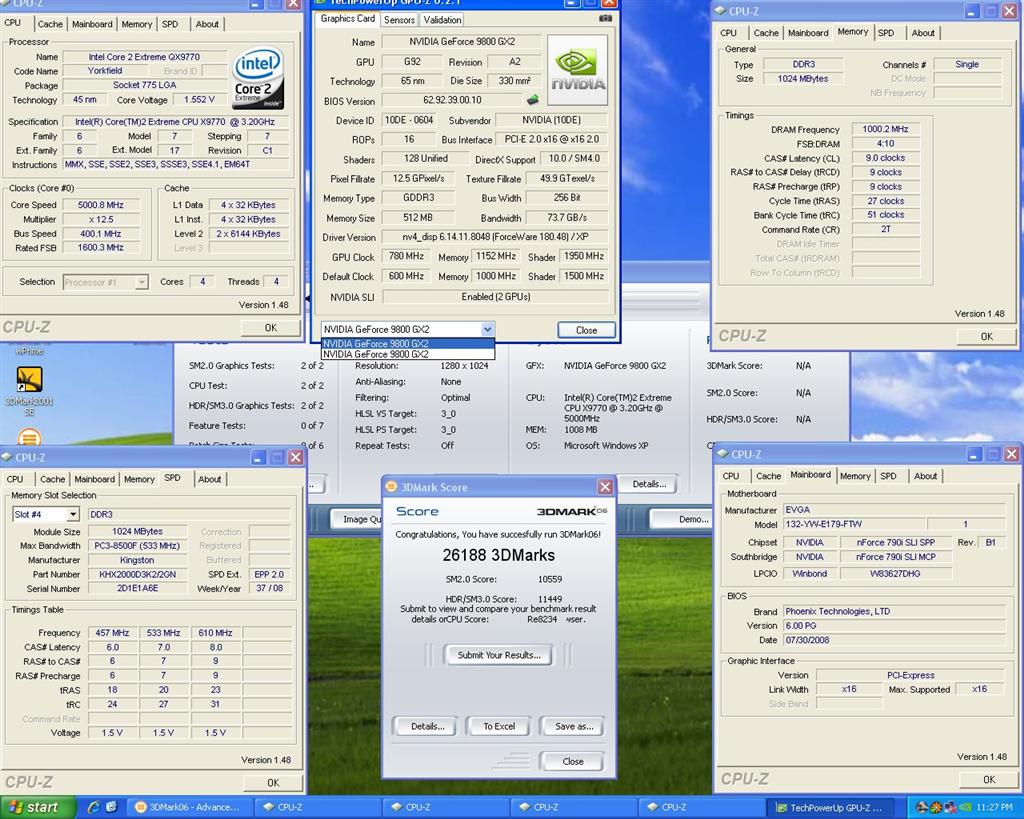Viewport: 1024px width, 819px height.
Task: Click Save as in 3DMark Score dialog
Action: click(x=573, y=726)
